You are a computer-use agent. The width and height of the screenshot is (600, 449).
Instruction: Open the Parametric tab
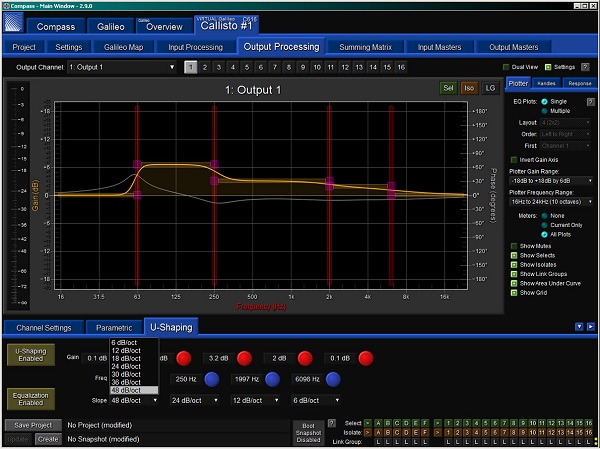point(114,328)
